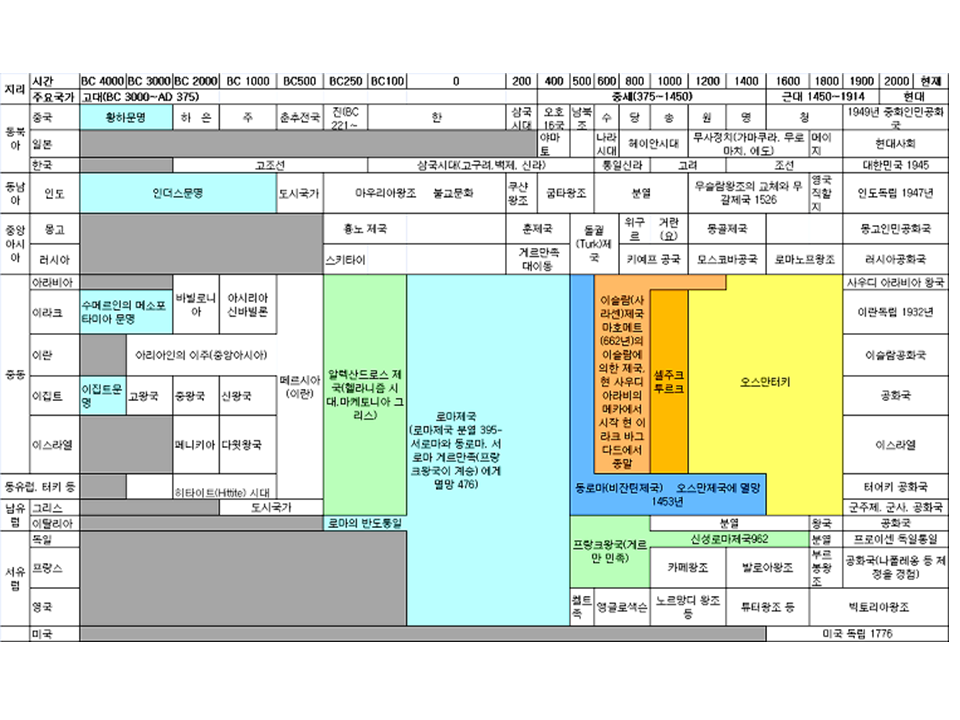Click the "통일신라" cell

point(622,165)
